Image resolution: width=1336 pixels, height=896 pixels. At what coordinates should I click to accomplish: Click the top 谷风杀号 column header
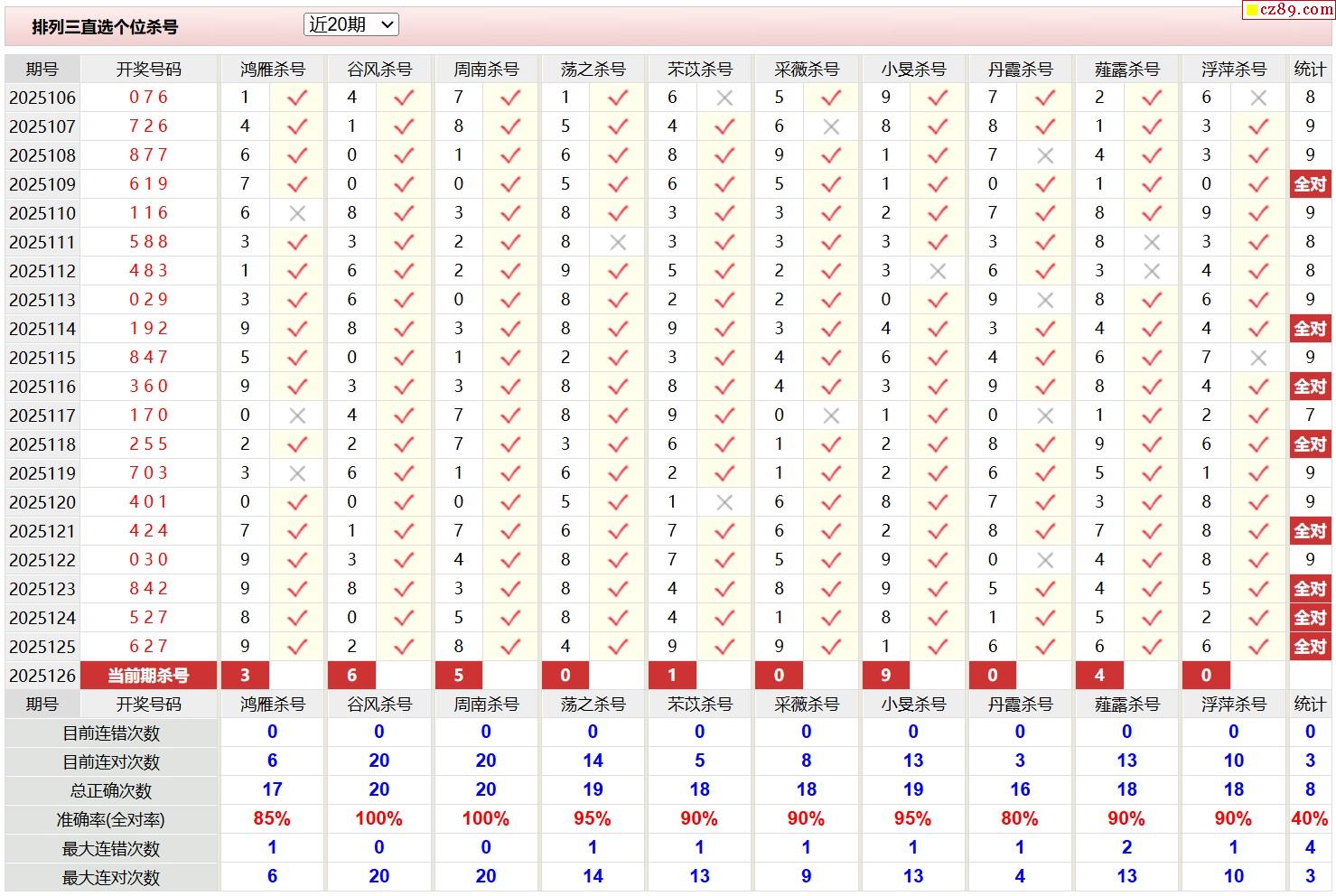click(x=379, y=70)
